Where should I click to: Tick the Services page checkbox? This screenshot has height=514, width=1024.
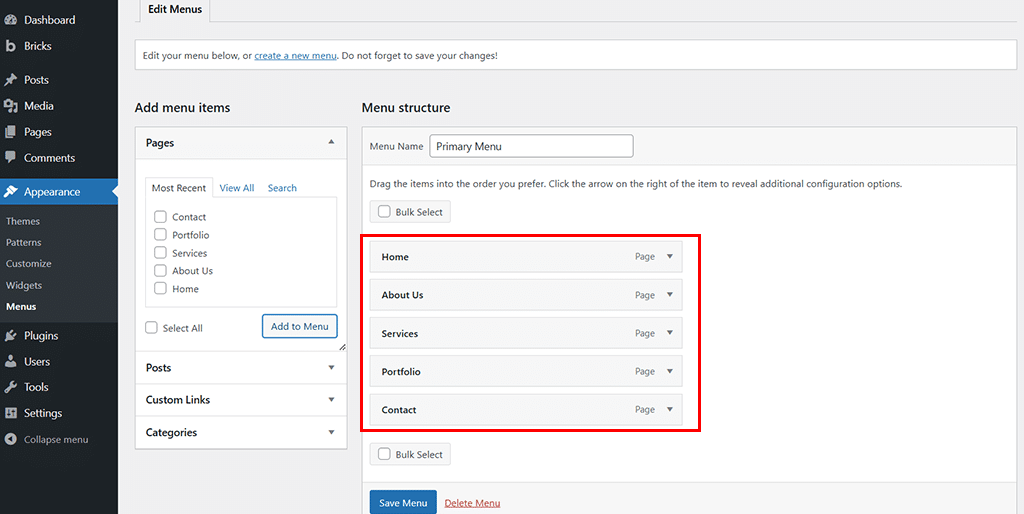[161, 253]
